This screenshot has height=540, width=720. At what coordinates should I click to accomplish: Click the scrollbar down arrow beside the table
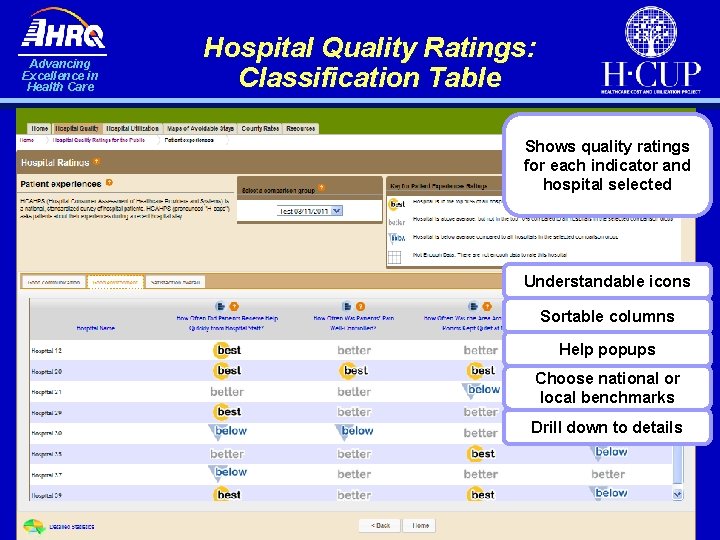[x=678, y=494]
